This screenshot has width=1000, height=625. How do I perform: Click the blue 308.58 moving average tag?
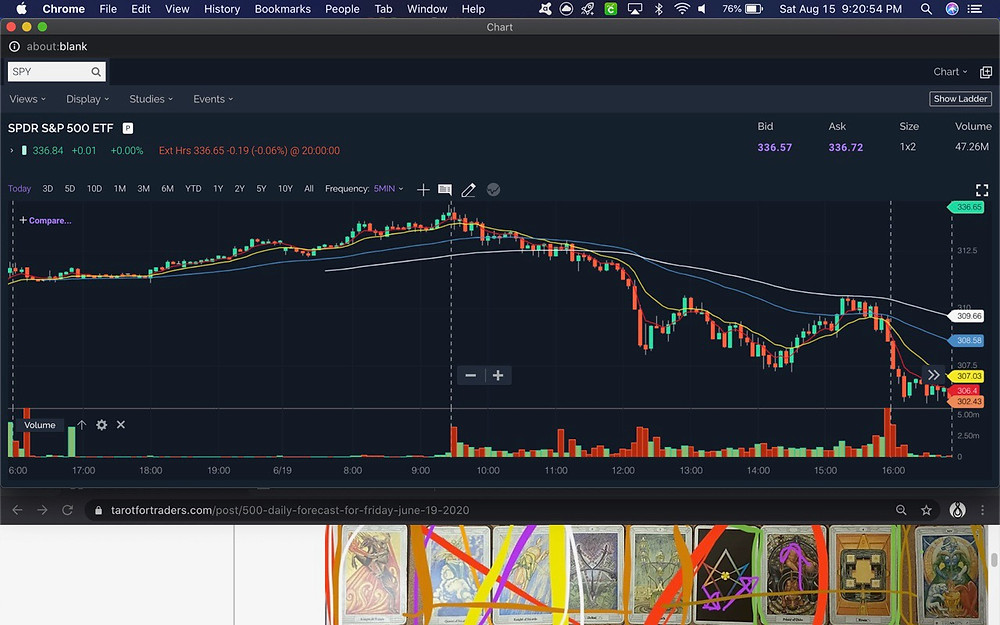pos(967,341)
